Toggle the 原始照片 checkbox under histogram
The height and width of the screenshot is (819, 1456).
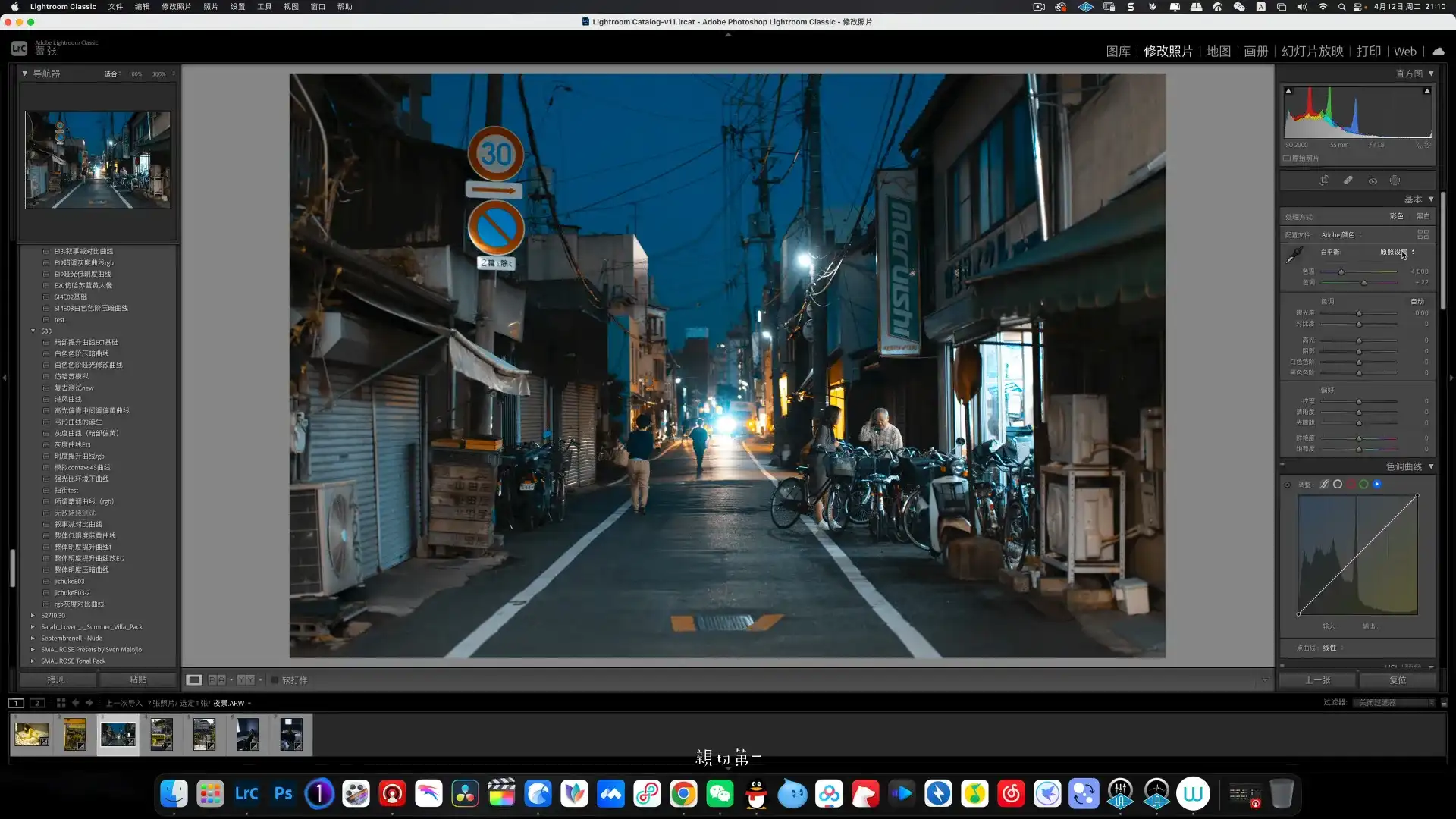coord(1287,158)
